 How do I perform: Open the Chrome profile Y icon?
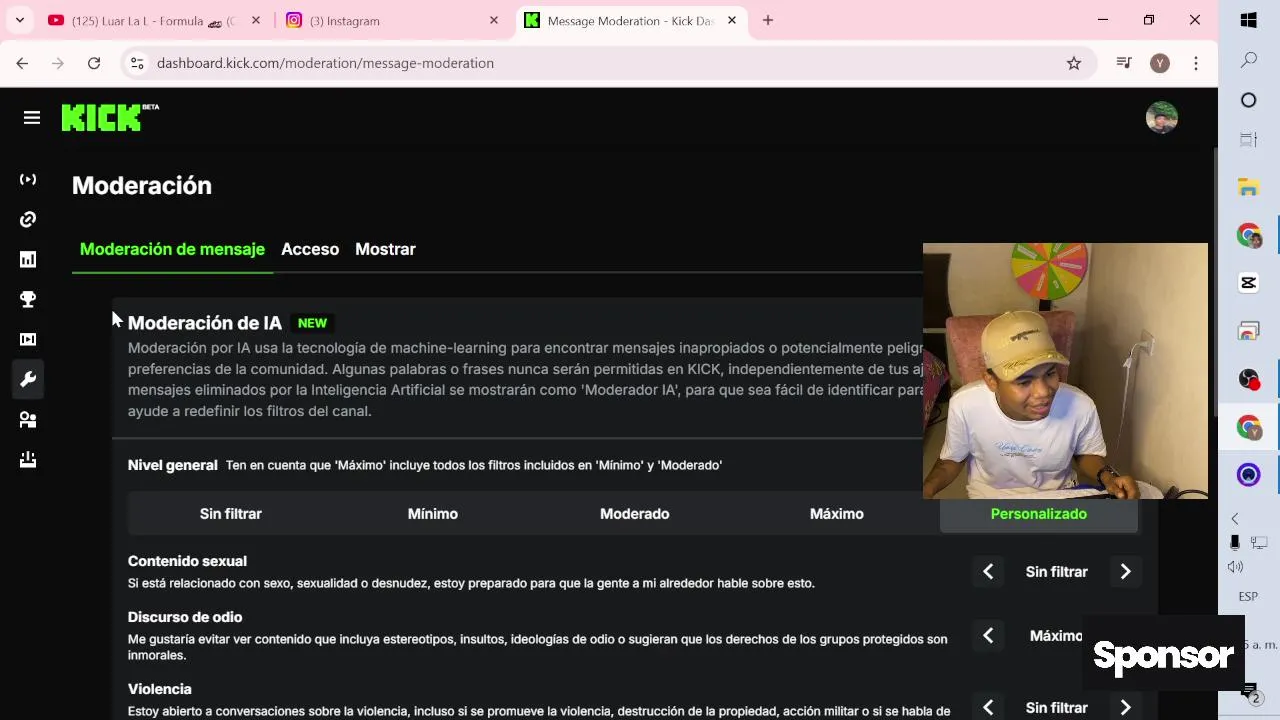click(x=1160, y=63)
